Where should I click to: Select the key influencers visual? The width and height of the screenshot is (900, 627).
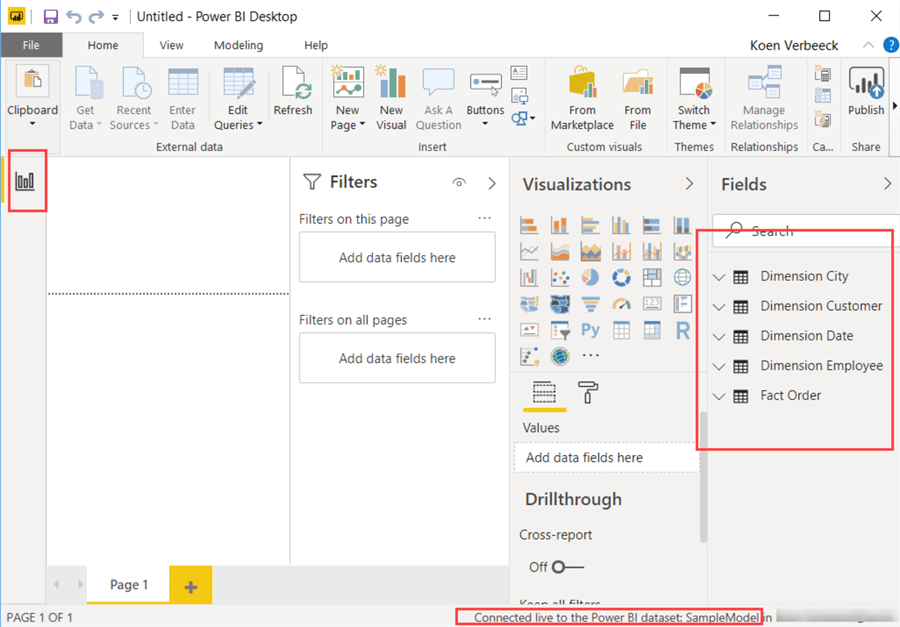click(529, 356)
